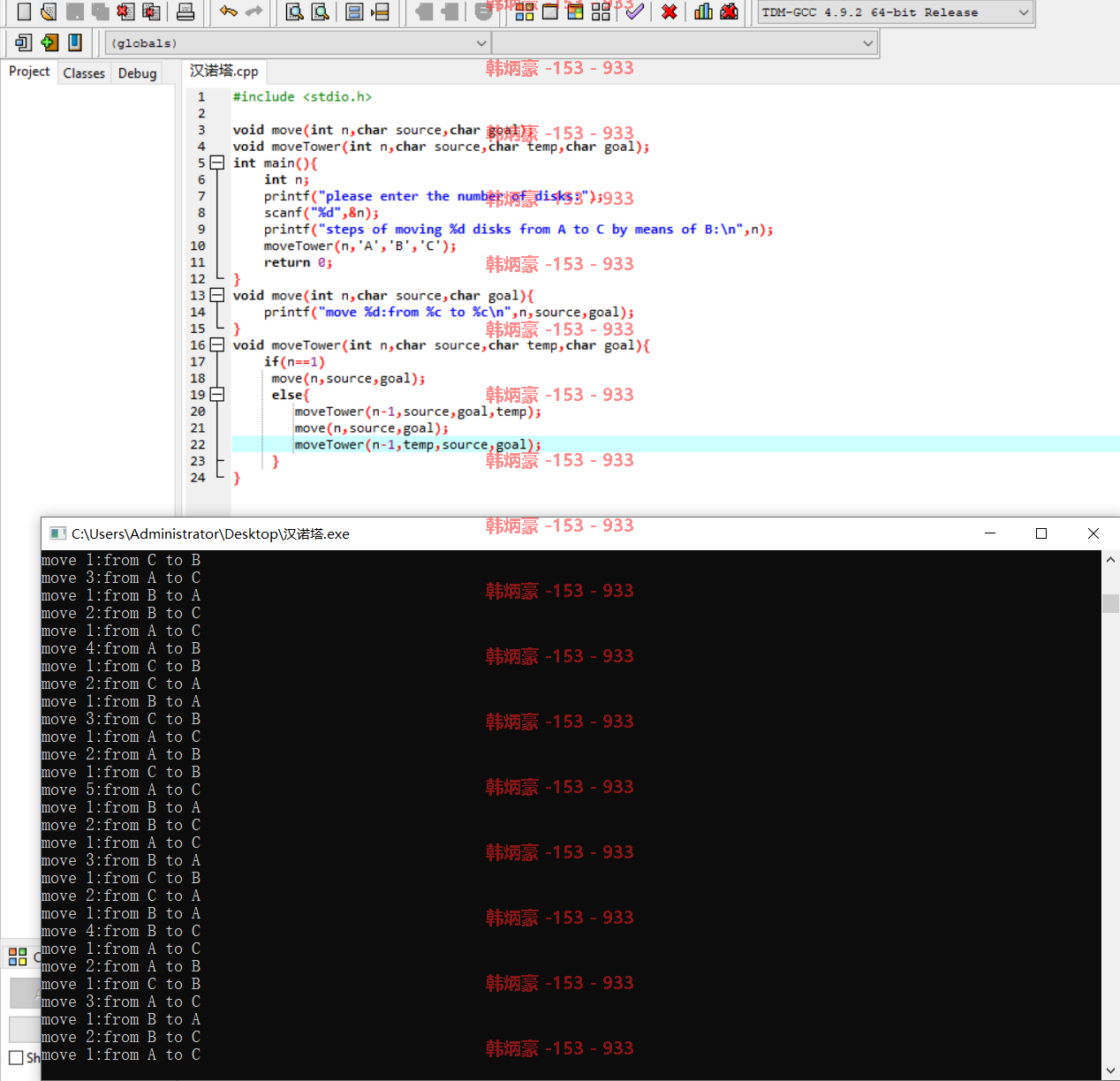Open the (globals) scope dropdown
The width and height of the screenshot is (1120, 1081).
click(299, 42)
